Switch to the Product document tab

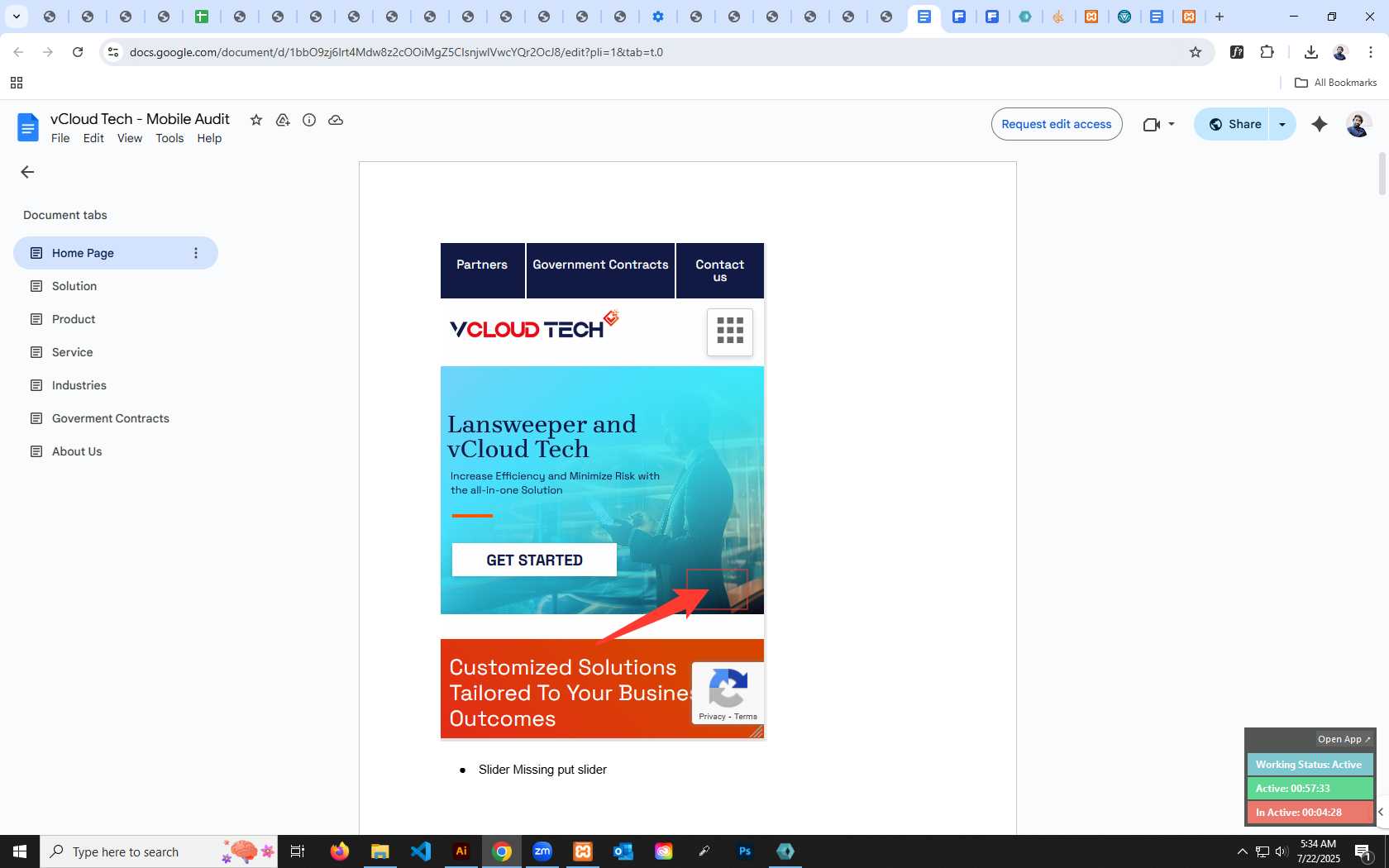coord(74,319)
